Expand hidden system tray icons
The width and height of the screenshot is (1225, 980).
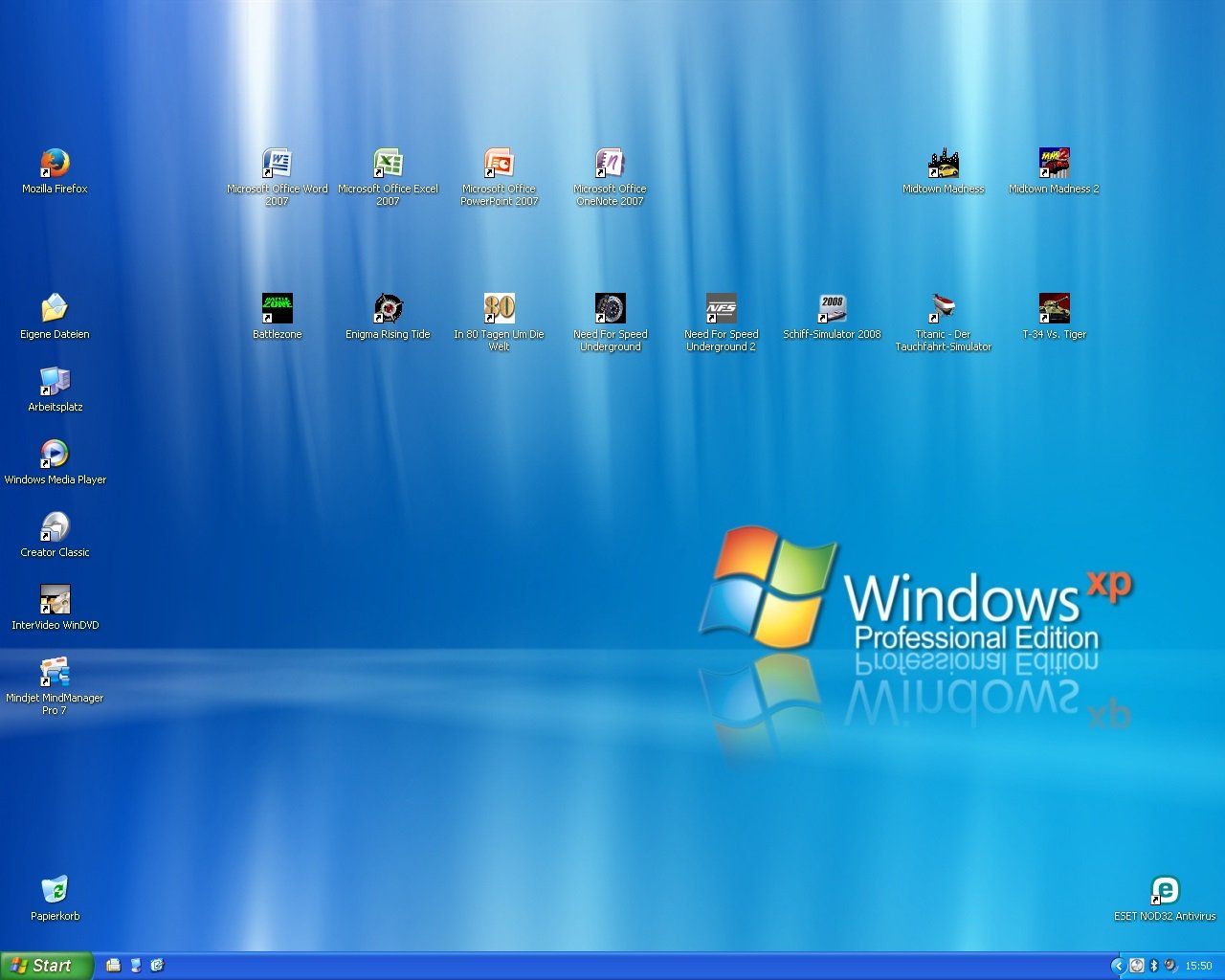[1118, 966]
